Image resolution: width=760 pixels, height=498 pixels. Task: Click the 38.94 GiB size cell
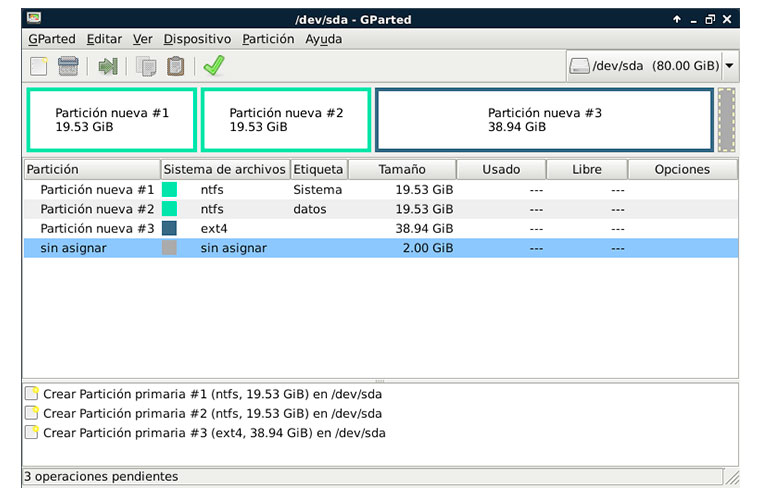424,228
